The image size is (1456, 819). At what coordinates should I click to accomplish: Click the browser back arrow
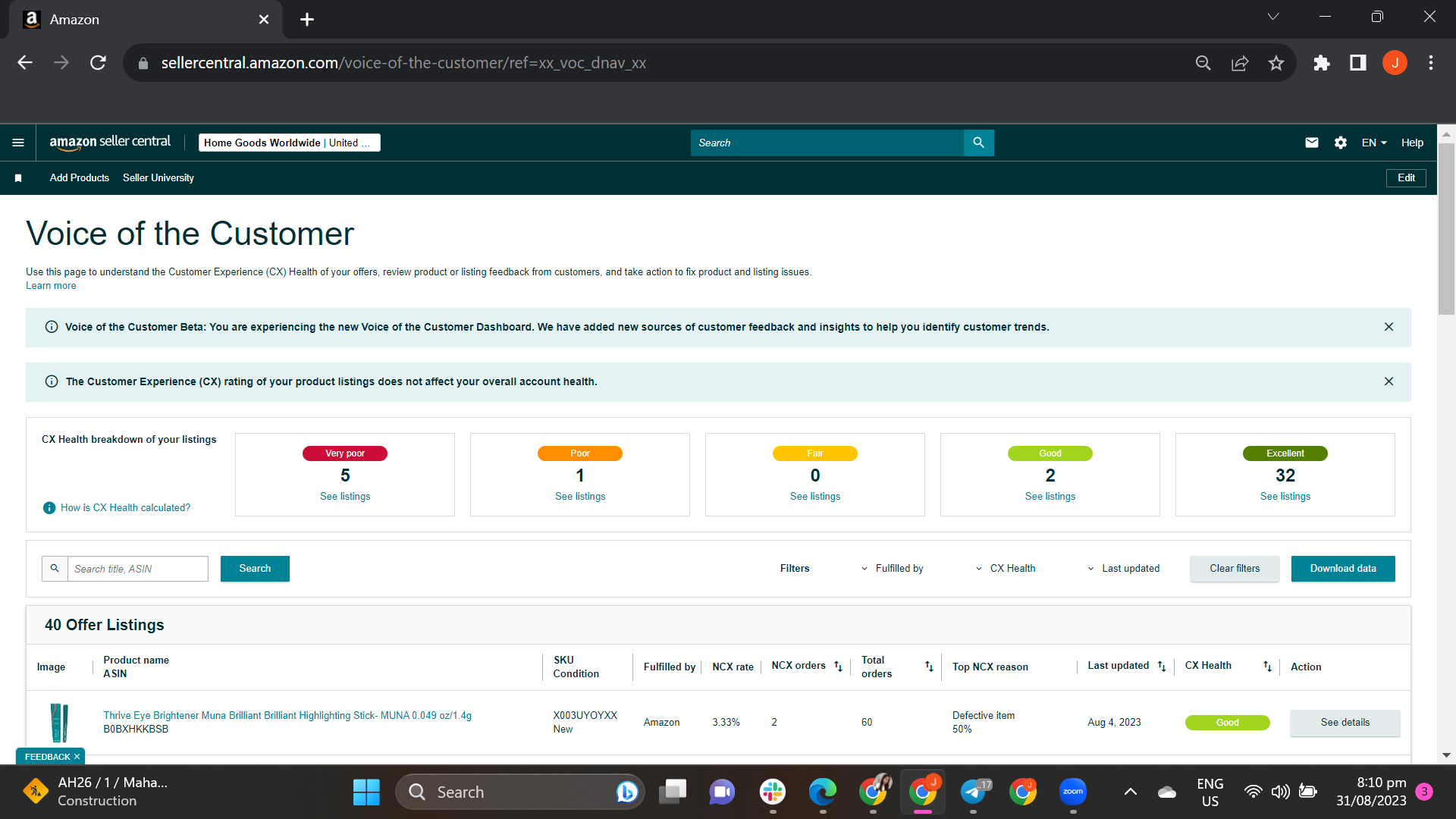coord(25,63)
